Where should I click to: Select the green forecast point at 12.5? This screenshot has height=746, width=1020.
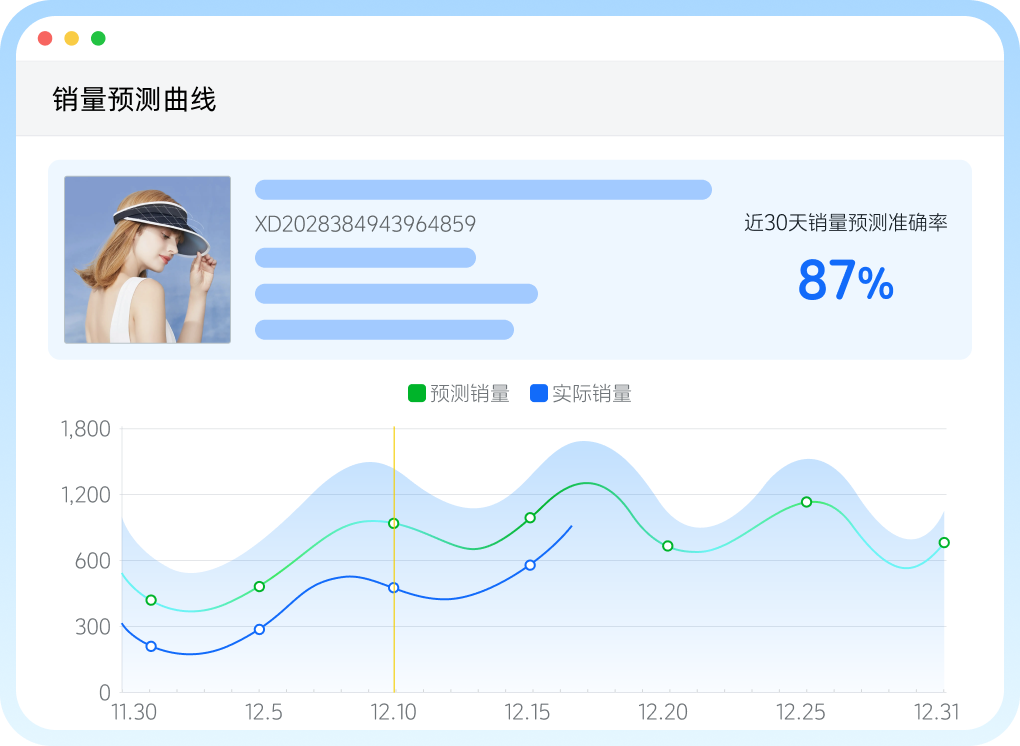(x=259, y=586)
